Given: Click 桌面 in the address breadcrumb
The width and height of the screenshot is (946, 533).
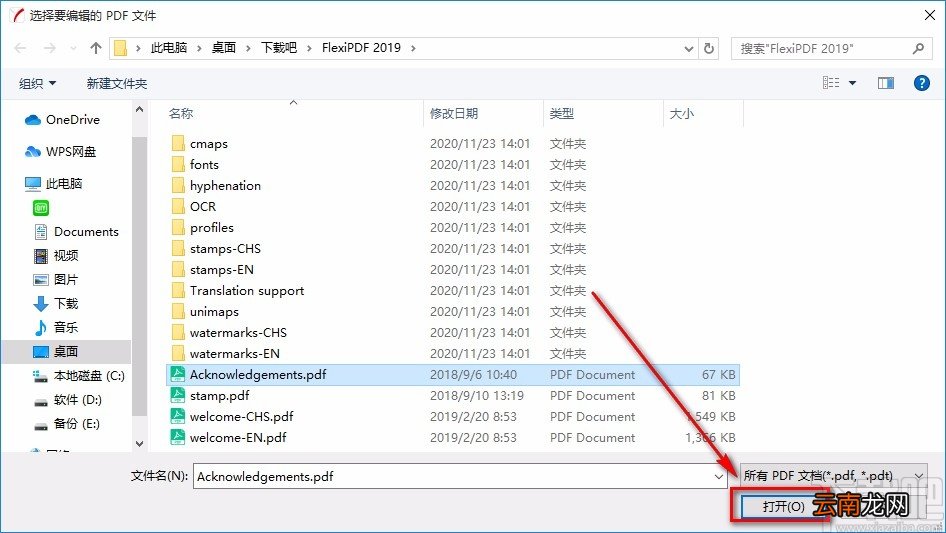Looking at the screenshot, I should click(x=224, y=48).
